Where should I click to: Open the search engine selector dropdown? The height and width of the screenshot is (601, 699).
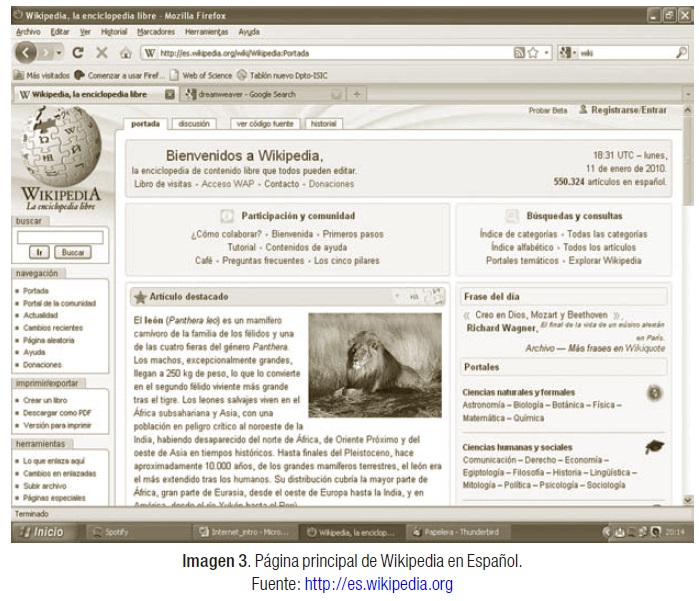tap(566, 53)
